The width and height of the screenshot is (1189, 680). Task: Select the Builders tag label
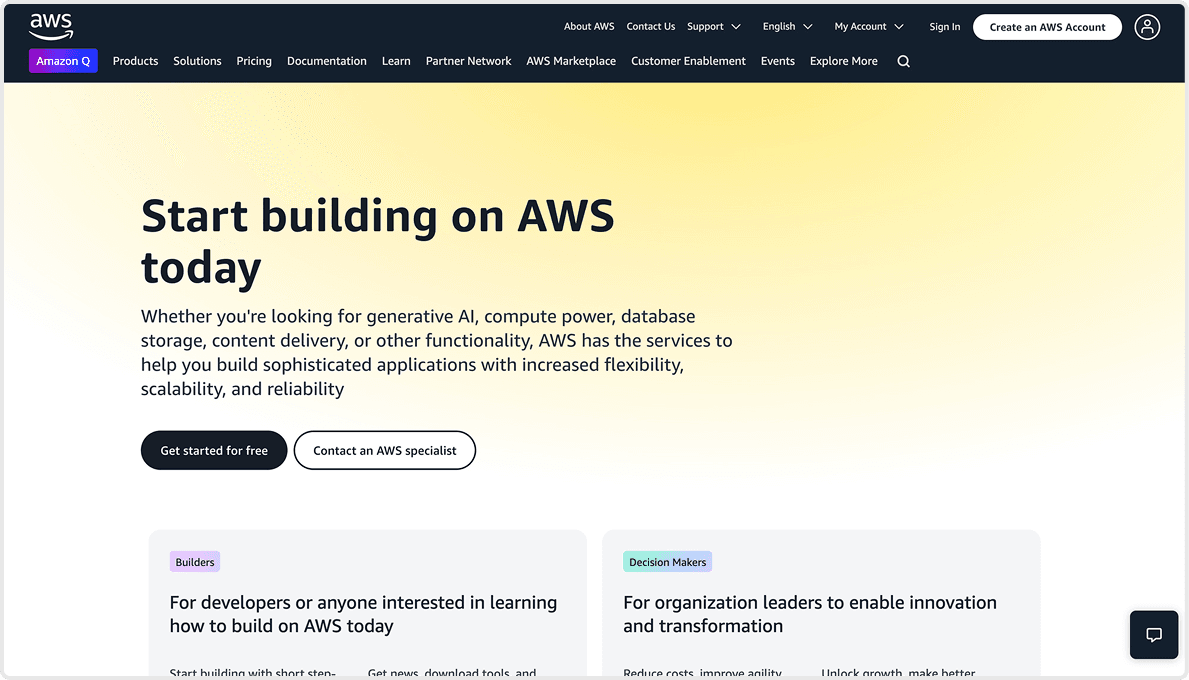click(x=195, y=562)
